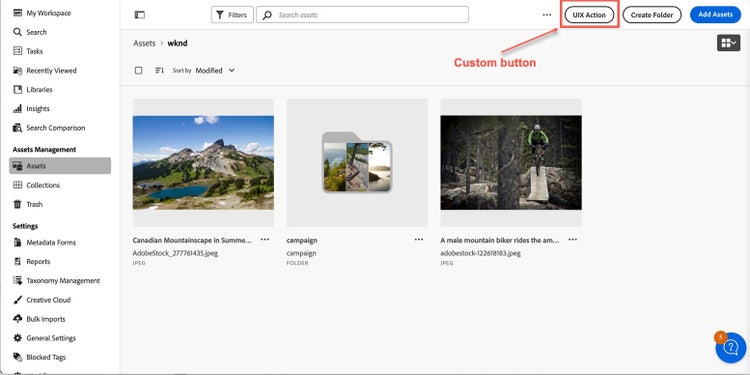This screenshot has width=750, height=375.
Task: Click the UIX Action button
Action: [589, 15]
